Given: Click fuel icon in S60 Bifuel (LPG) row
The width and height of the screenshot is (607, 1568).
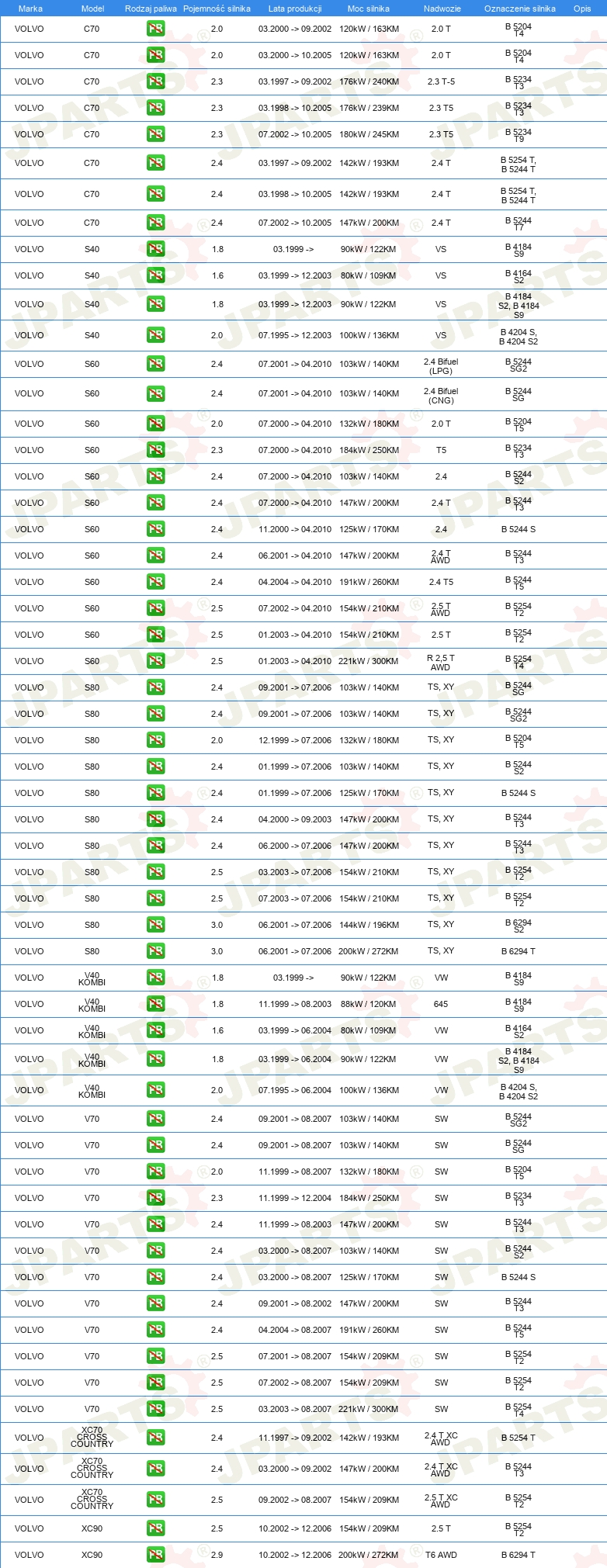Looking at the screenshot, I should coord(156,364).
